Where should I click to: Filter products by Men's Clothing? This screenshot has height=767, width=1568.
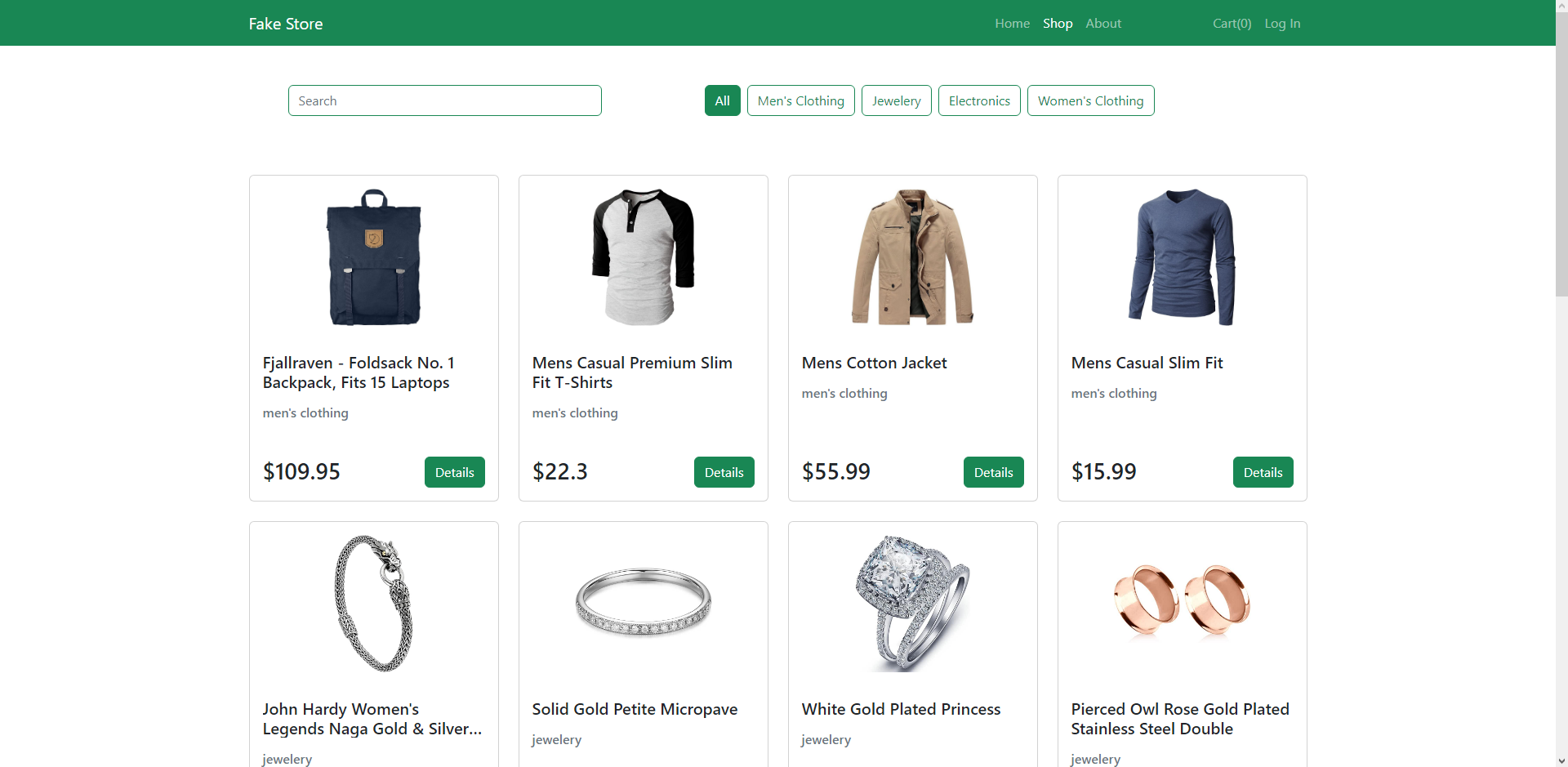click(x=800, y=100)
